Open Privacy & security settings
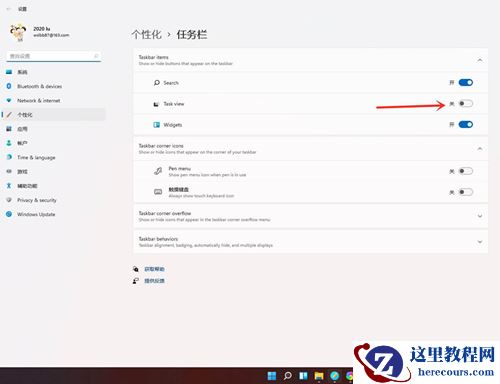Viewport: 500px width, 384px height. 53,200
